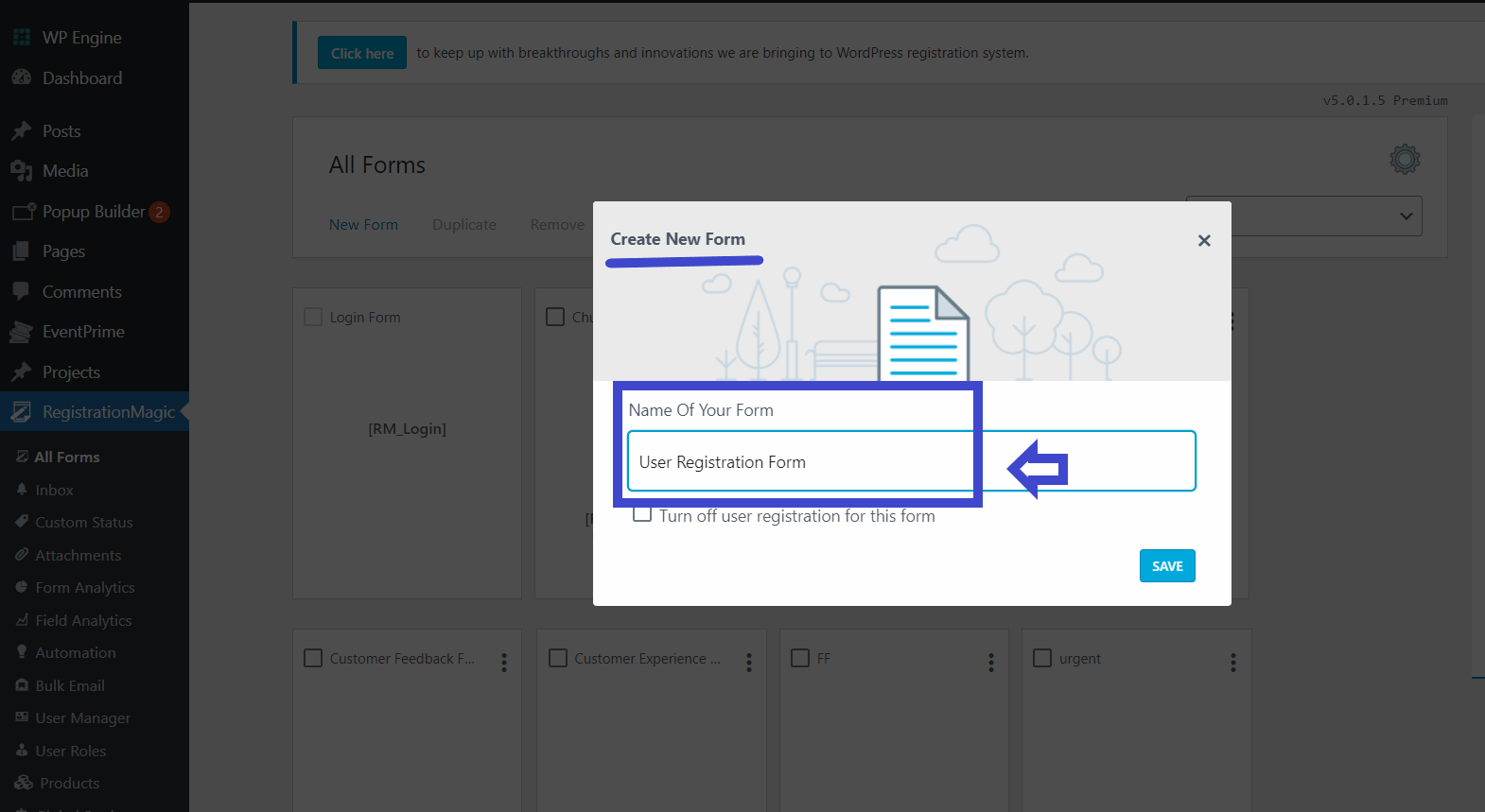The image size is (1485, 812).
Task: Open the Dashboard icon in sidebar
Action: pos(22,78)
